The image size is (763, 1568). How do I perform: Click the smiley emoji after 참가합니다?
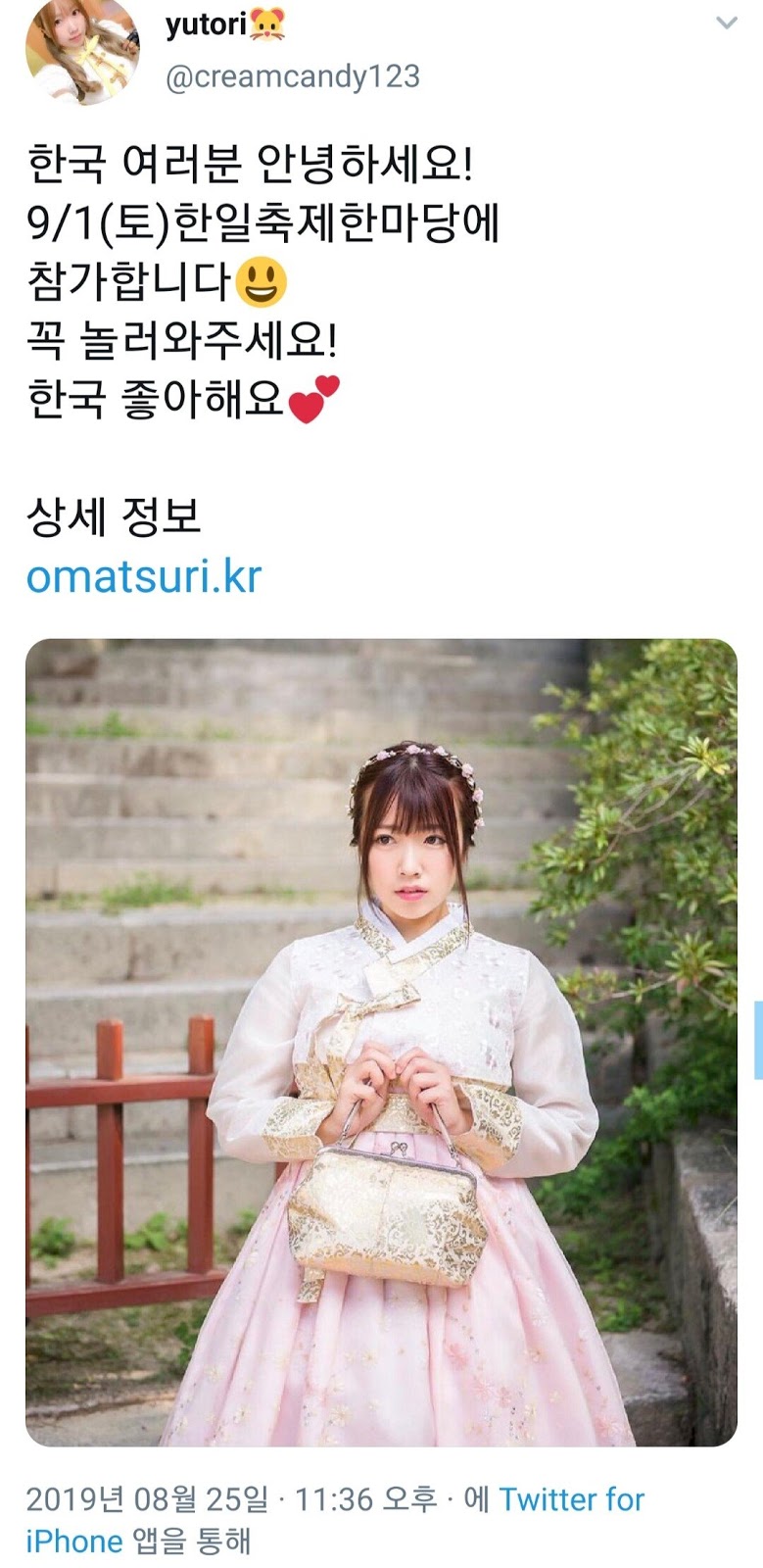[x=262, y=282]
